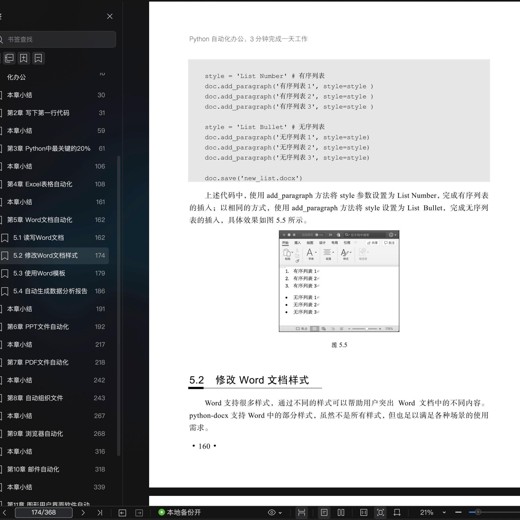Click the green local backup status icon
Viewport: 520px width, 520px height.
pos(162,512)
